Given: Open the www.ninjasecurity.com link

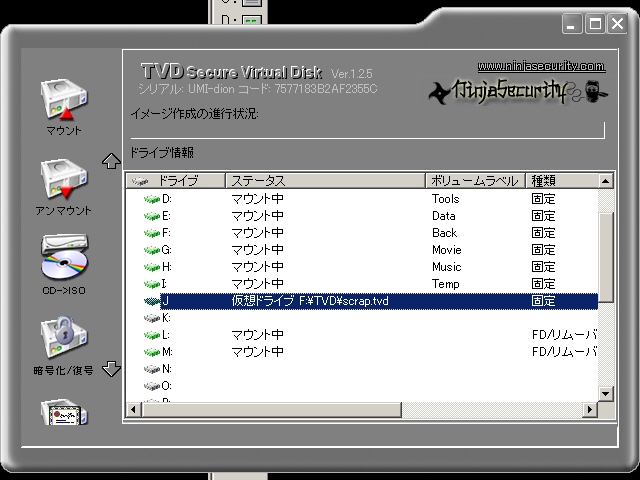Looking at the screenshot, I should 541,66.
